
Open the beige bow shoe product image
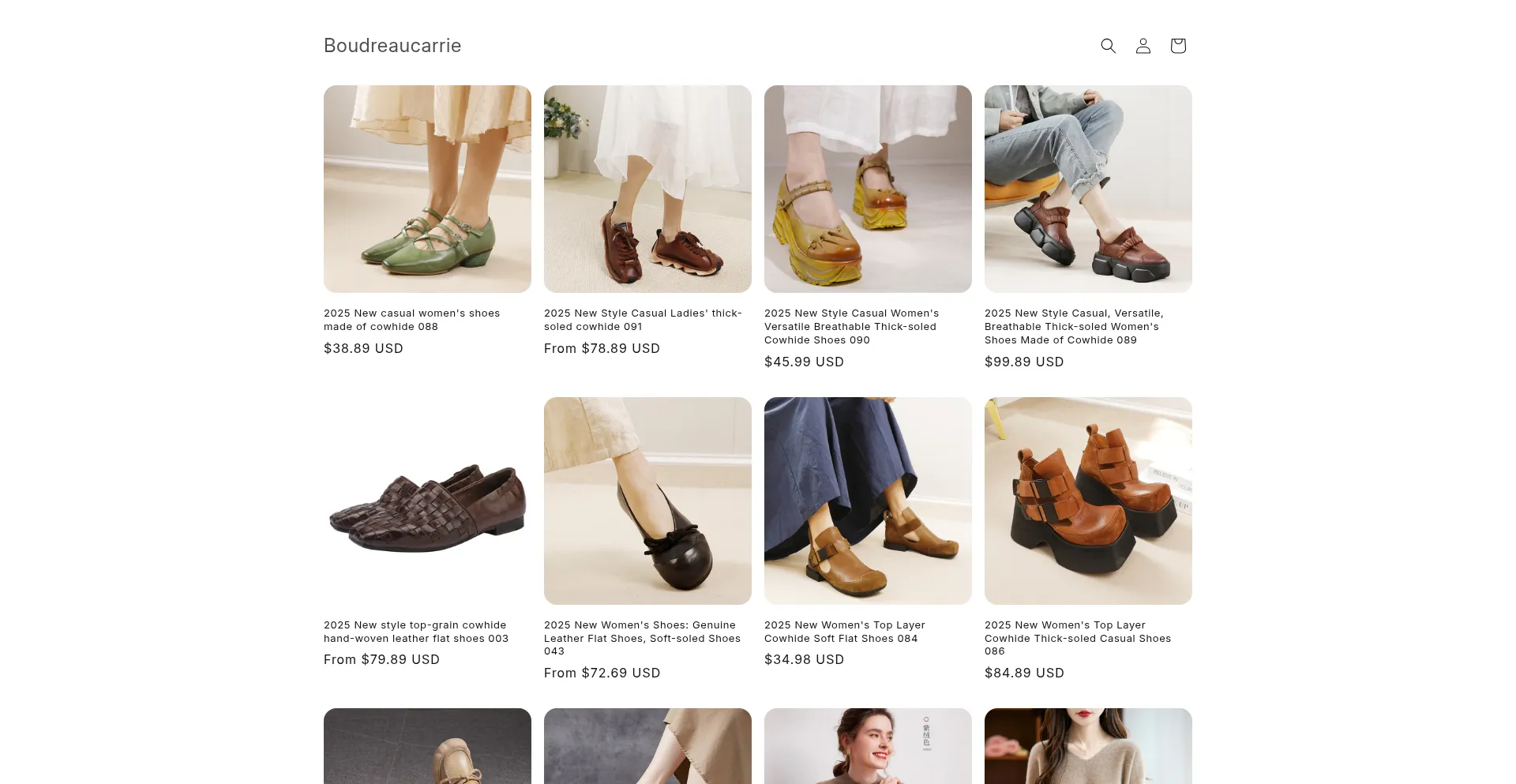pos(427,746)
